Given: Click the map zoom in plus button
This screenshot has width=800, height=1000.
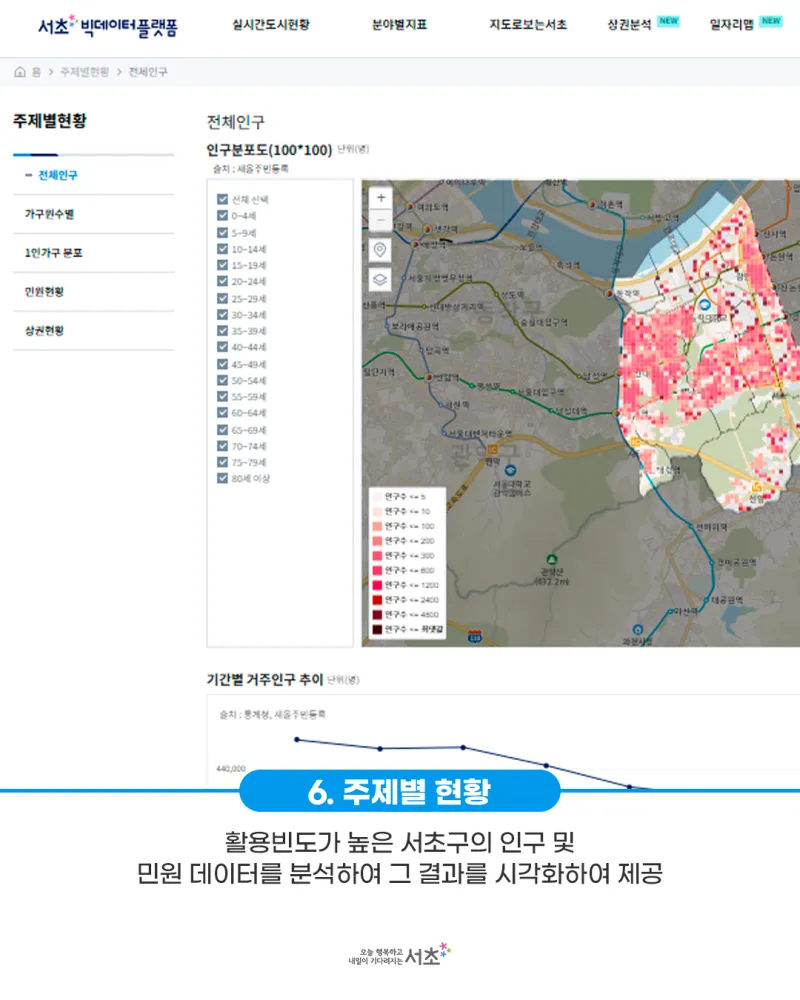Looking at the screenshot, I should coord(380,196).
